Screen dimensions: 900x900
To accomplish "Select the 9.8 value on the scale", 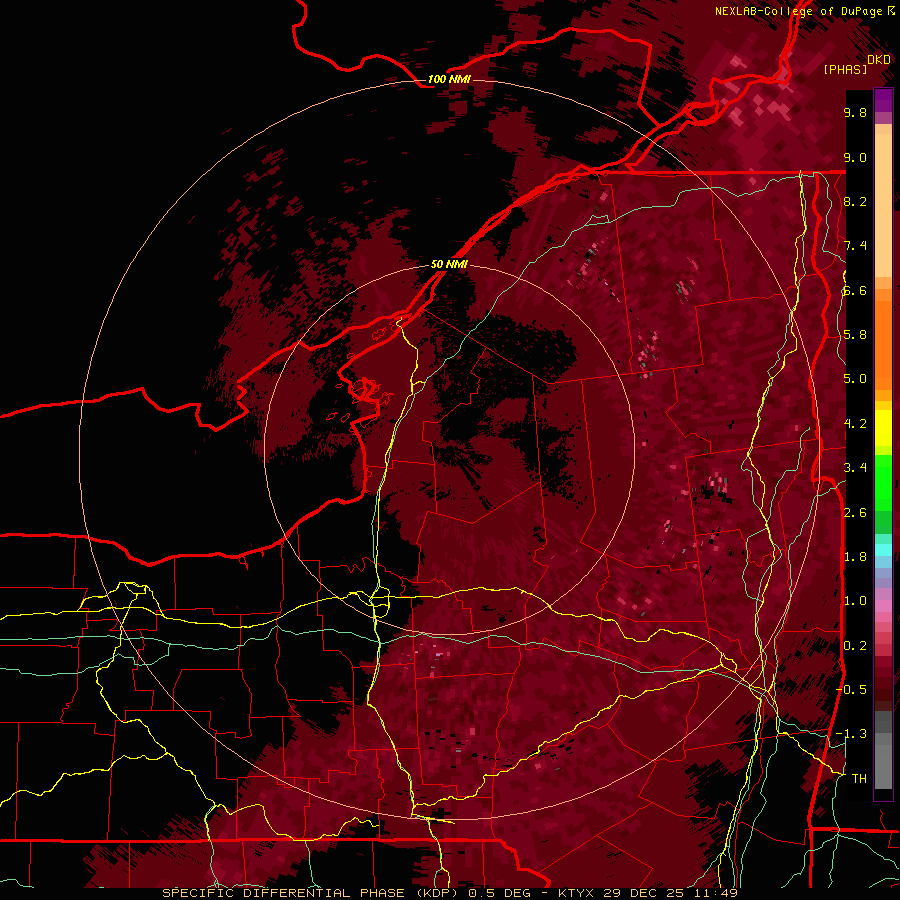I will coord(855,112).
